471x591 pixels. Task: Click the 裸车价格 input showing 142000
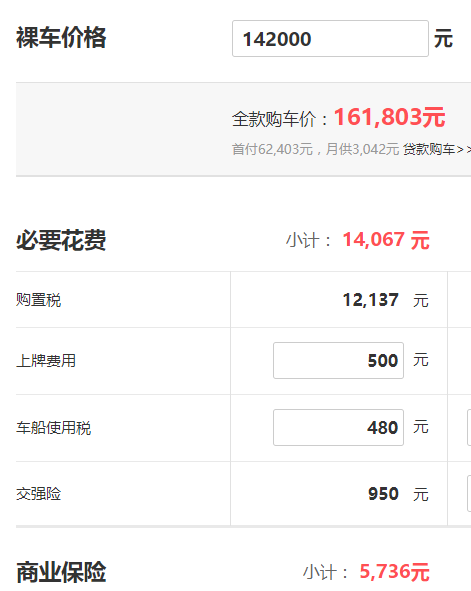[x=330, y=38]
